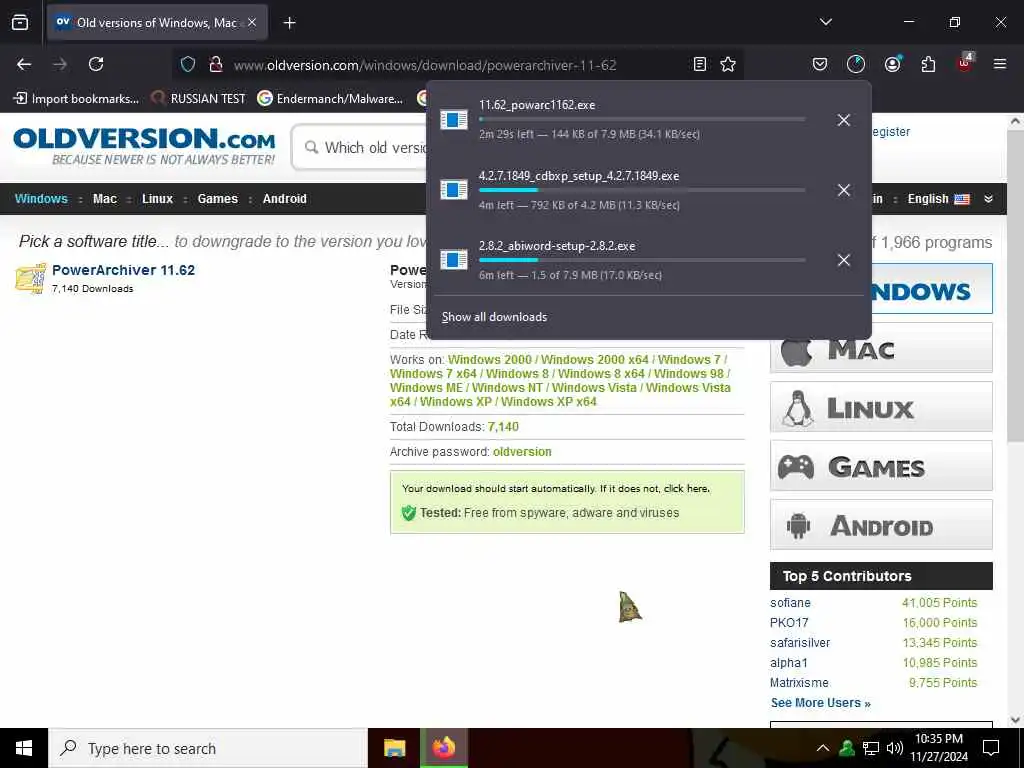Open the Windows Start menu
Screen dimensions: 1024x768
pos(24,748)
